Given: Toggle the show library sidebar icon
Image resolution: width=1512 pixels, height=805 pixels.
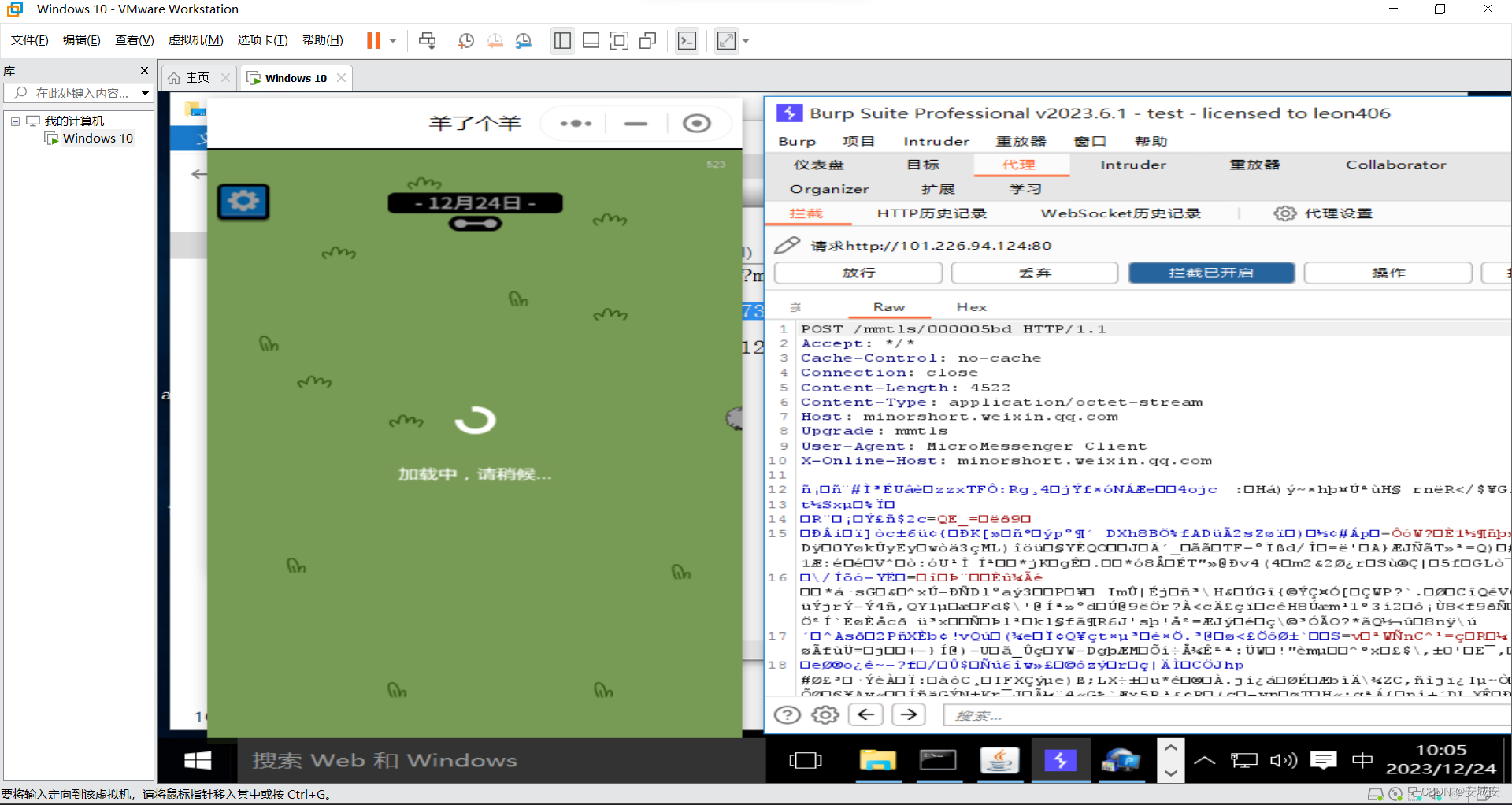Looking at the screenshot, I should point(562,40).
